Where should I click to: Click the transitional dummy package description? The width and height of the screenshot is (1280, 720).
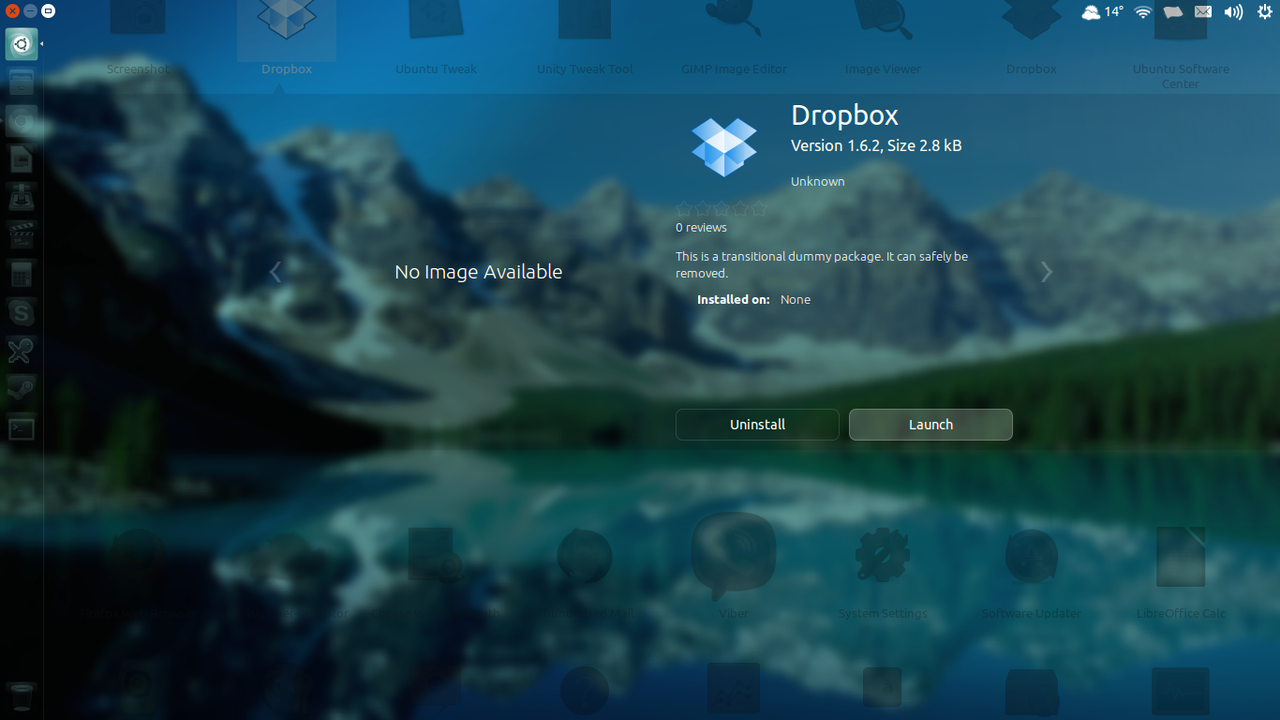[x=822, y=265]
